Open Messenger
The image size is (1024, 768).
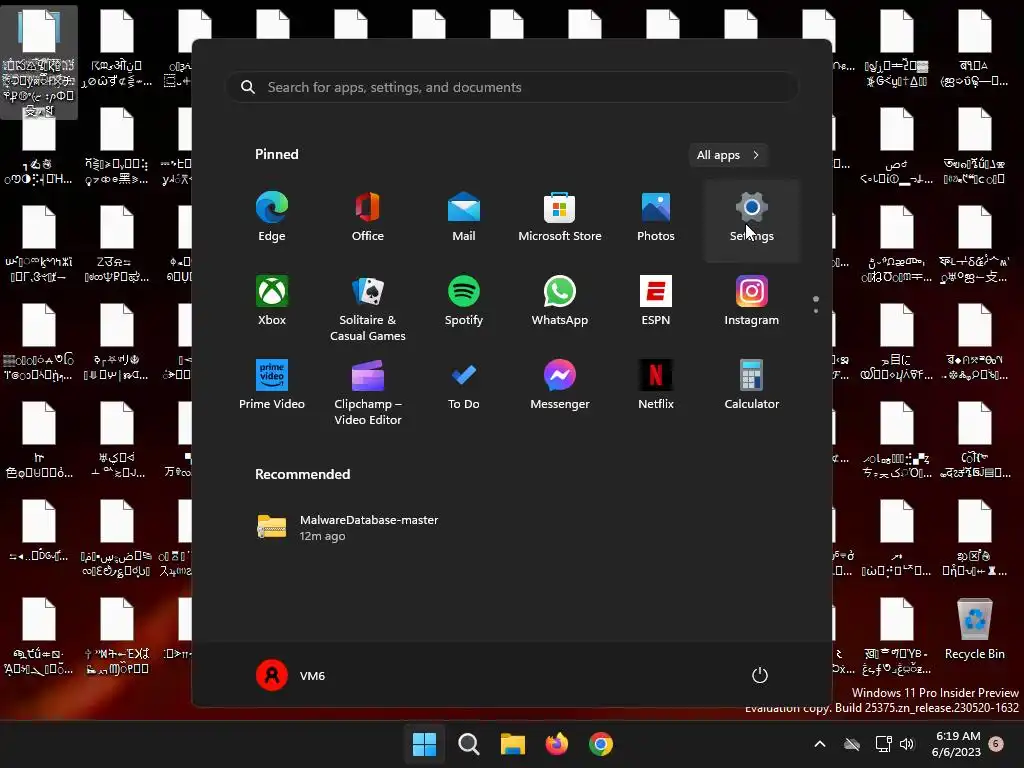560,386
